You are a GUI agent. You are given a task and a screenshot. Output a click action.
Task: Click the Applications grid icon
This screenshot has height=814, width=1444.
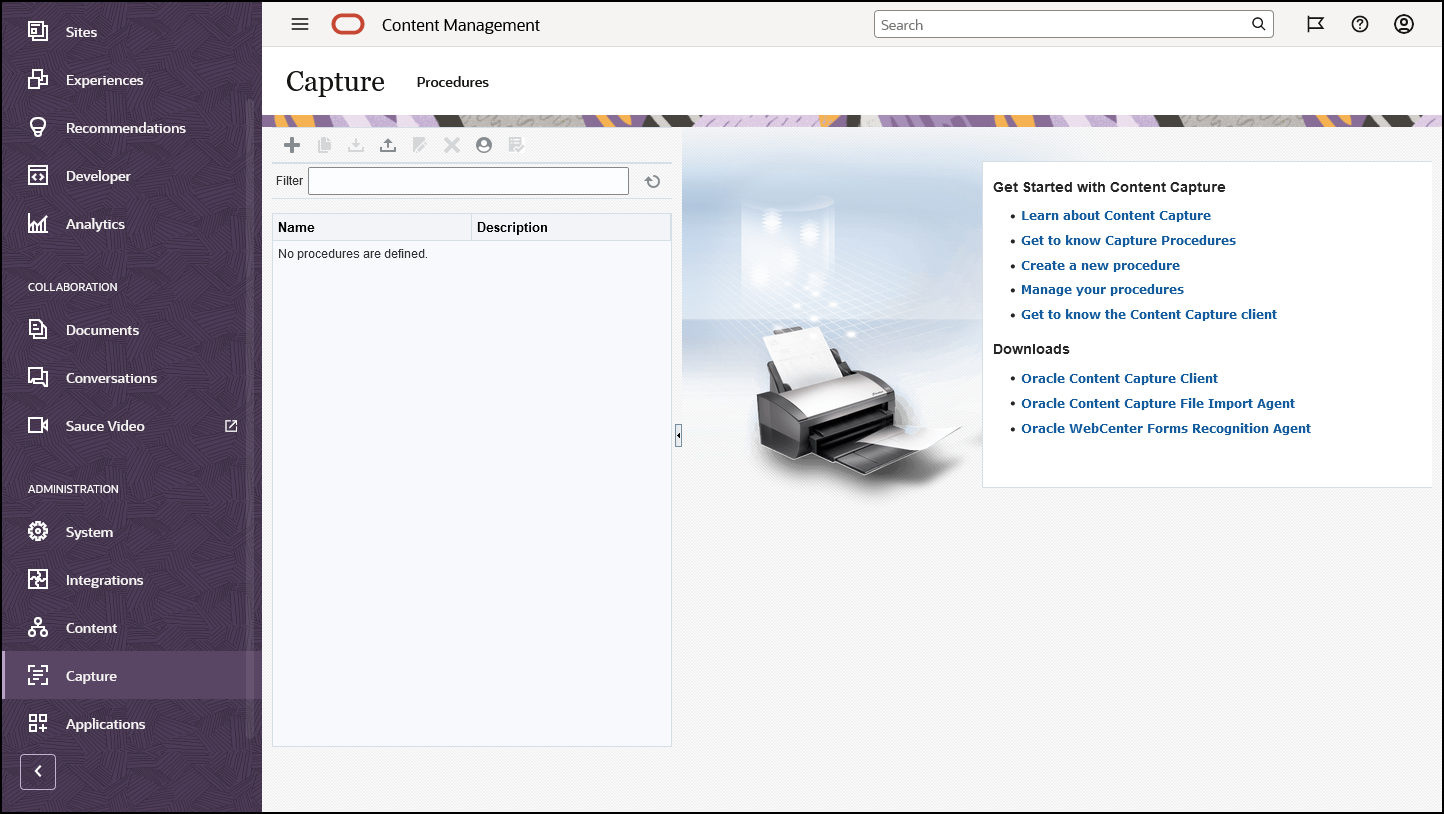38,723
